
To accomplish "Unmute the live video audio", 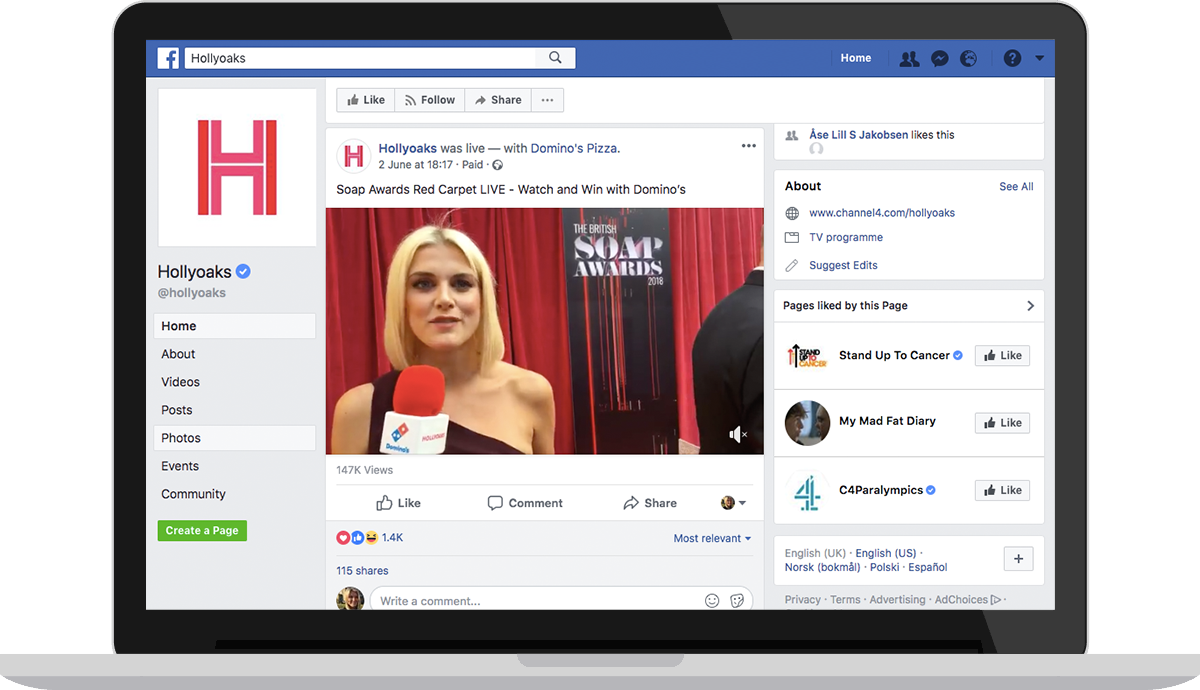I will click(x=737, y=434).
